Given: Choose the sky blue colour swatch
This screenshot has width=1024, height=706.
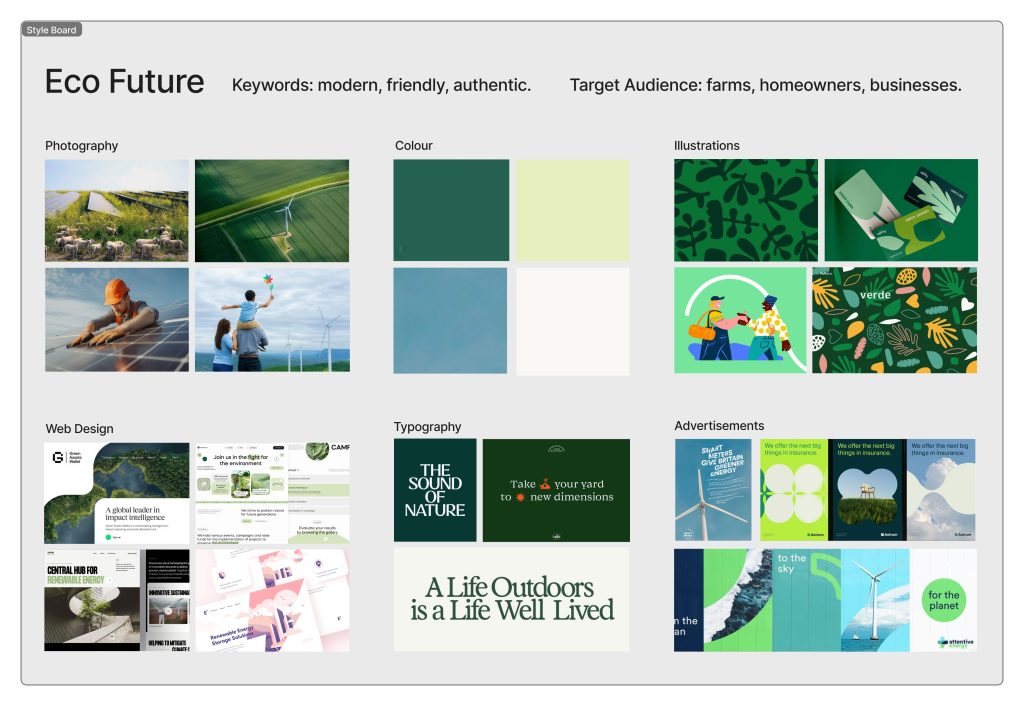Looking at the screenshot, I should [x=450, y=320].
